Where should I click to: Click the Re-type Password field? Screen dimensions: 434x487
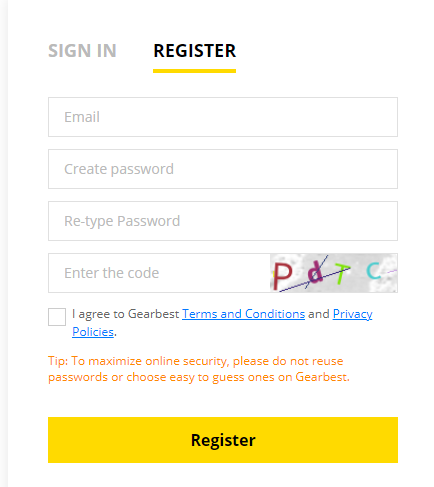[223, 221]
